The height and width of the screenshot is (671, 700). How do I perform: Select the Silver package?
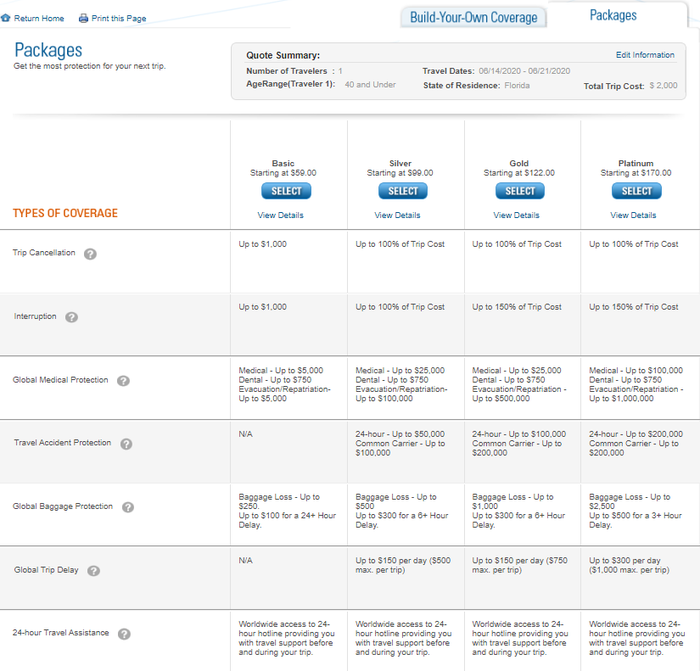click(x=403, y=191)
